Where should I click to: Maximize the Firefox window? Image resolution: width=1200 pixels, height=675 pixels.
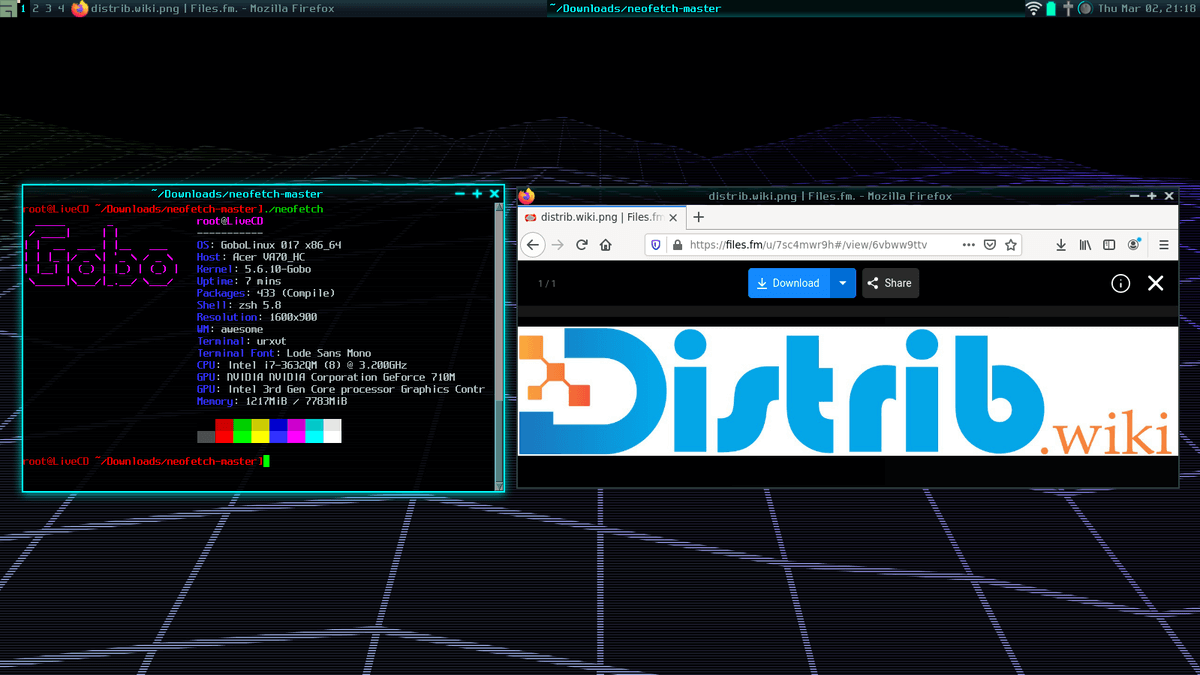(x=1152, y=196)
